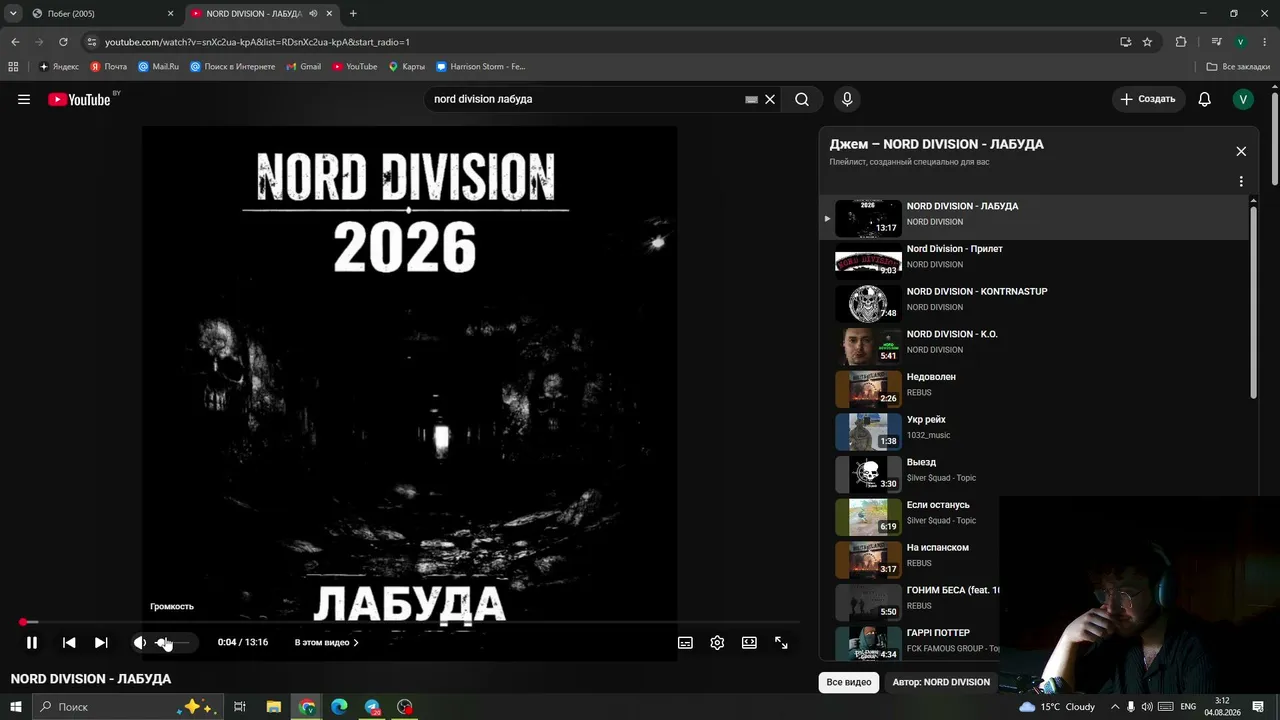Click the 'Создать' create button

click(1148, 99)
